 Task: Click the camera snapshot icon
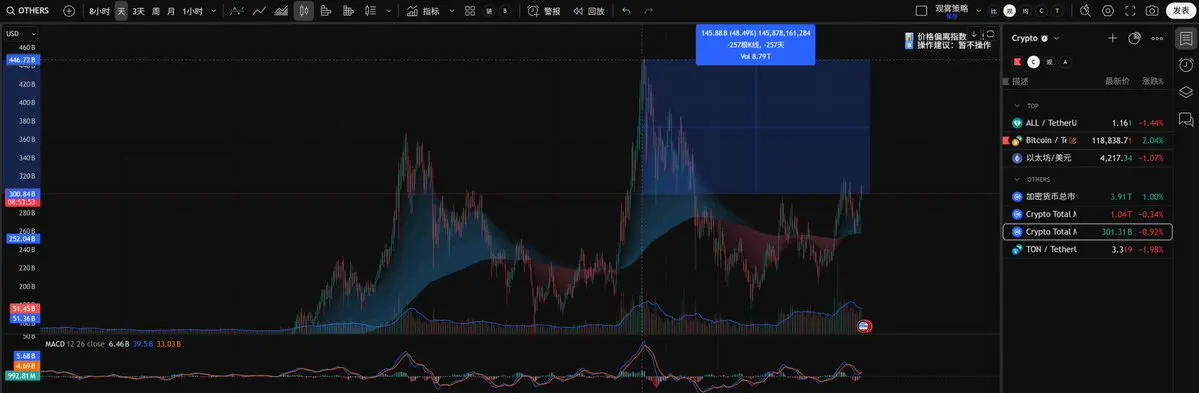1152,11
